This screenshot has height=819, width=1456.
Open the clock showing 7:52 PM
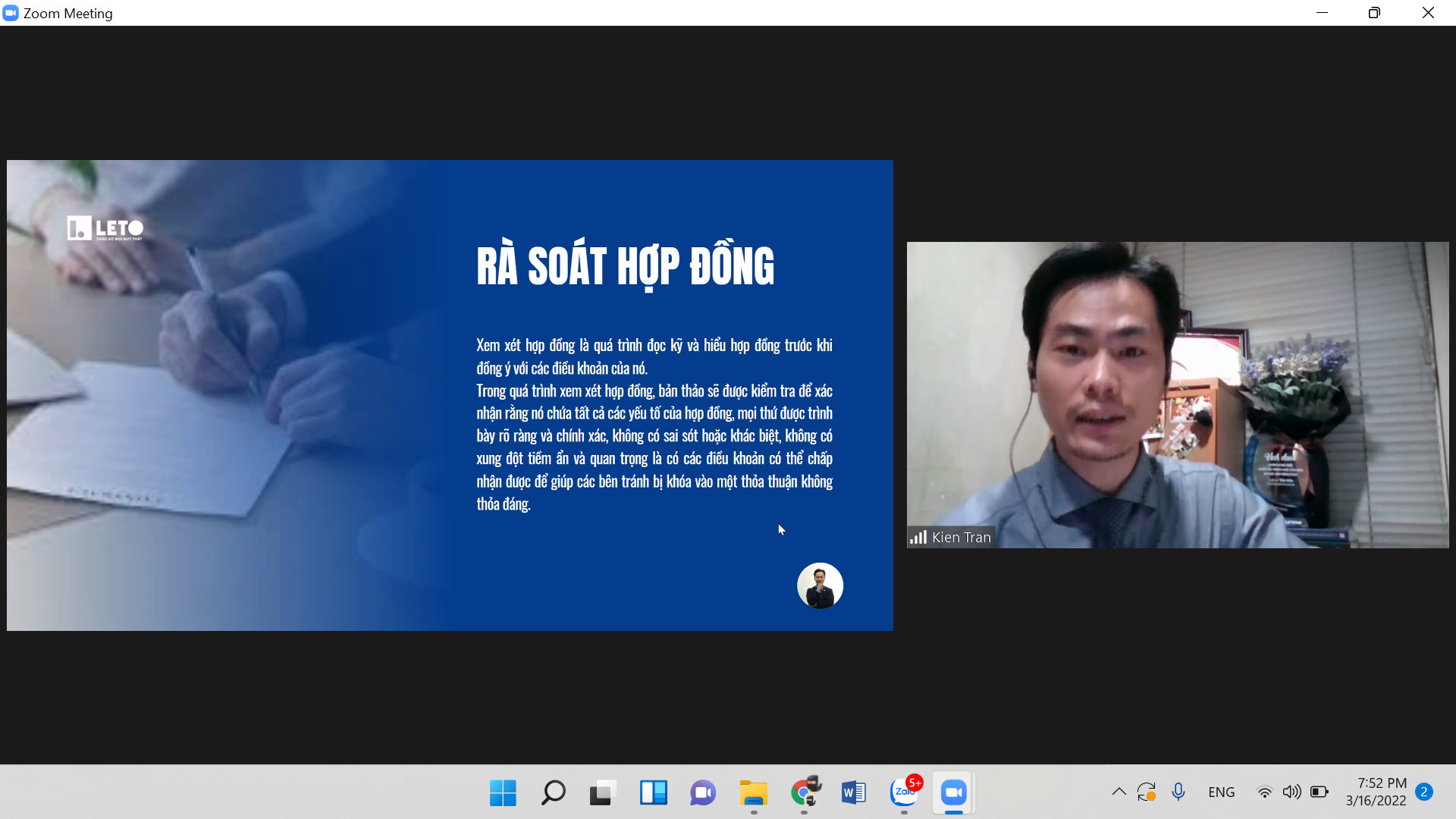(1376, 792)
